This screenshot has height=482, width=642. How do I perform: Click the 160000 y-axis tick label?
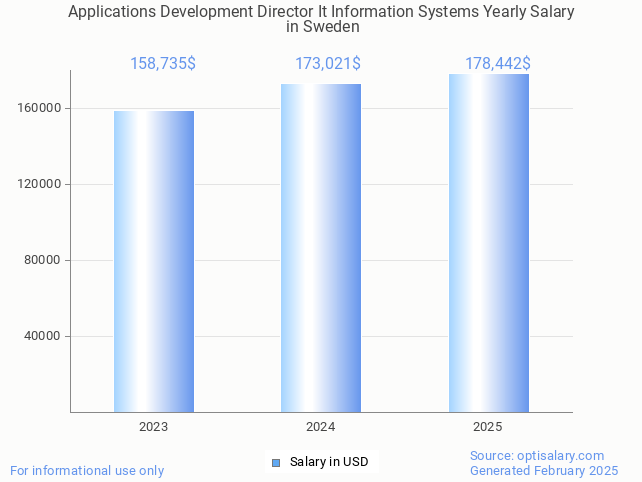39,108
